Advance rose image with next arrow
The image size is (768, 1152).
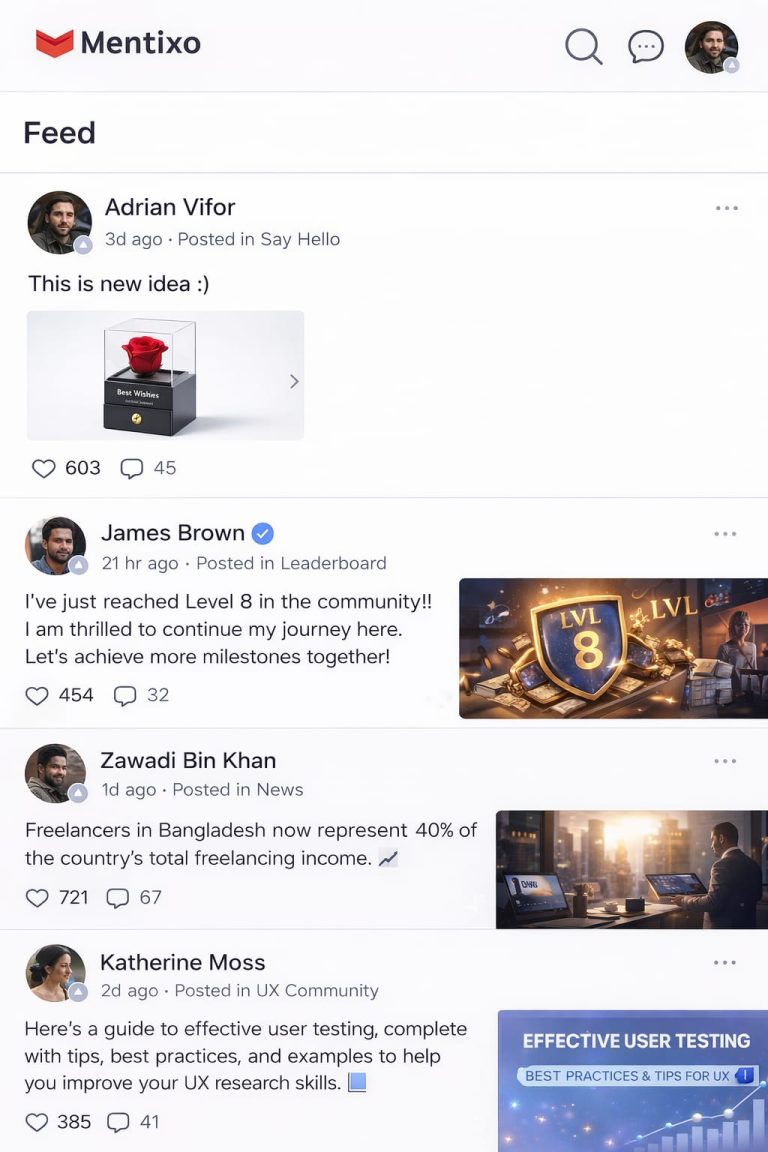click(x=294, y=381)
